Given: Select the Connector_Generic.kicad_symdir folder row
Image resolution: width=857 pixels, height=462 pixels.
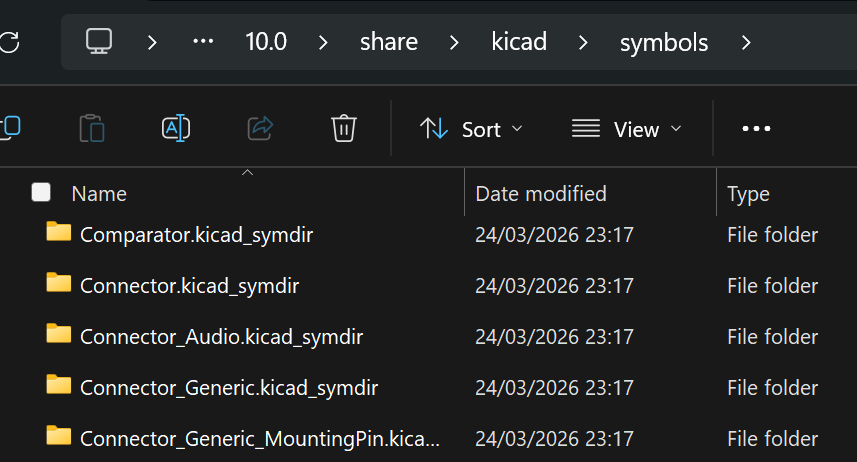Looking at the screenshot, I should coord(229,387).
